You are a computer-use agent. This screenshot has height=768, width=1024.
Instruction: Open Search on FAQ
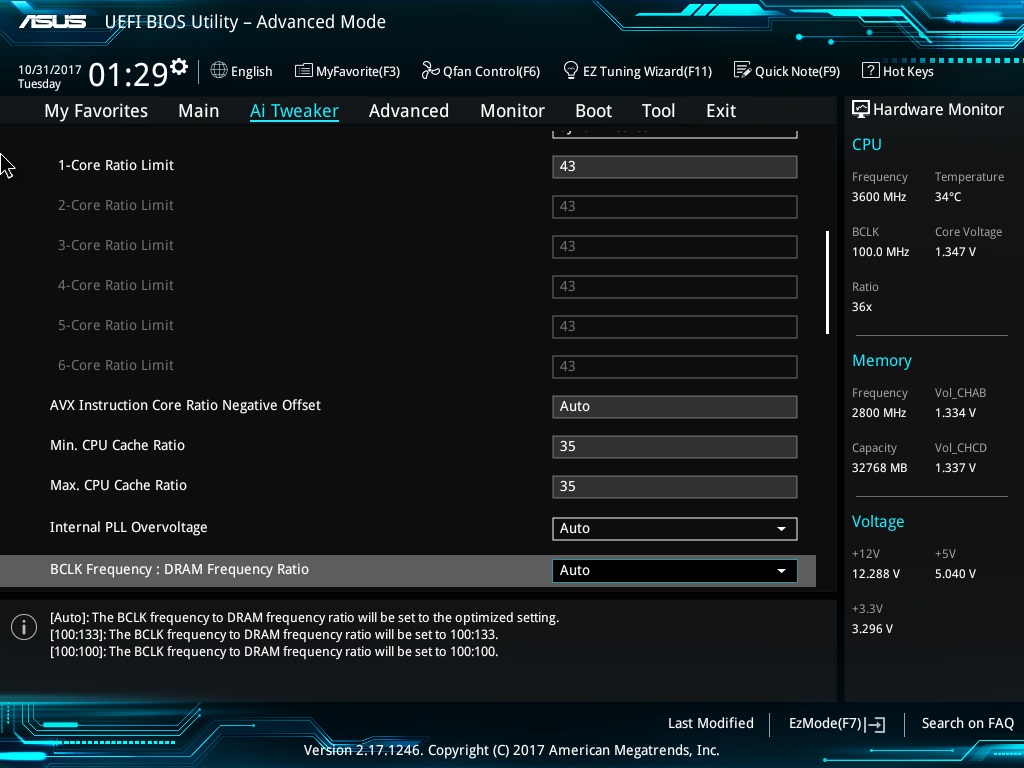(x=968, y=723)
